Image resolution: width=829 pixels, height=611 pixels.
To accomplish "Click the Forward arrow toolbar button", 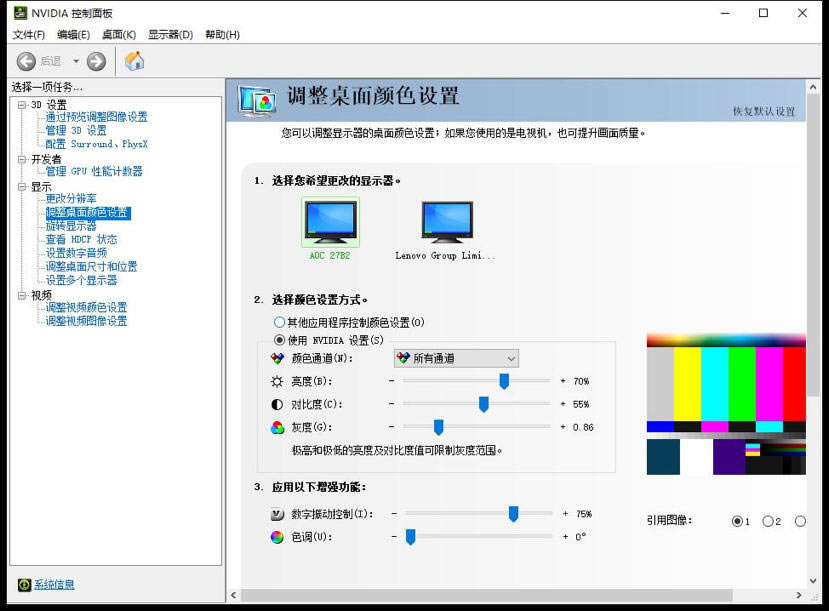I will pos(96,61).
